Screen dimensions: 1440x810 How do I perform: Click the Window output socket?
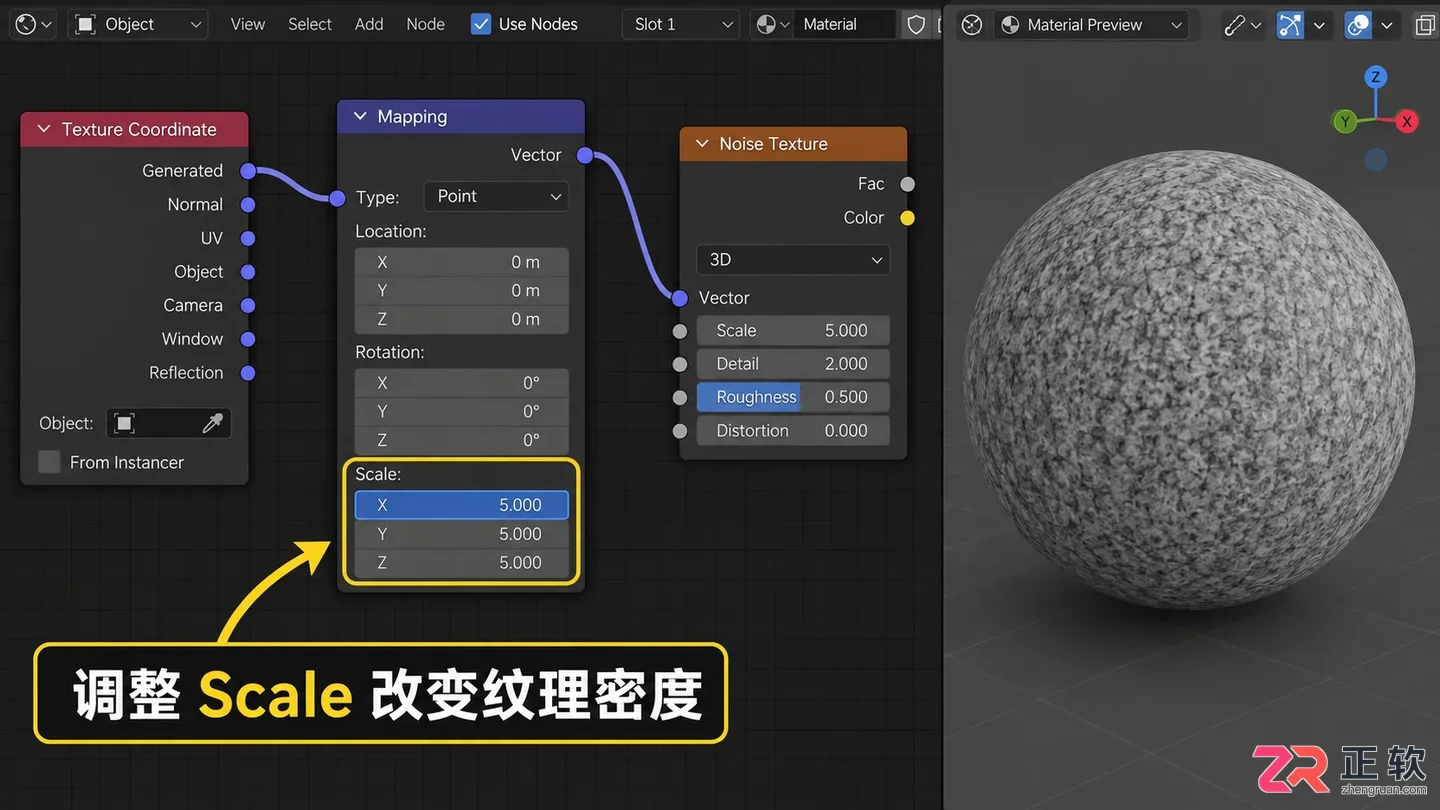[x=248, y=339]
